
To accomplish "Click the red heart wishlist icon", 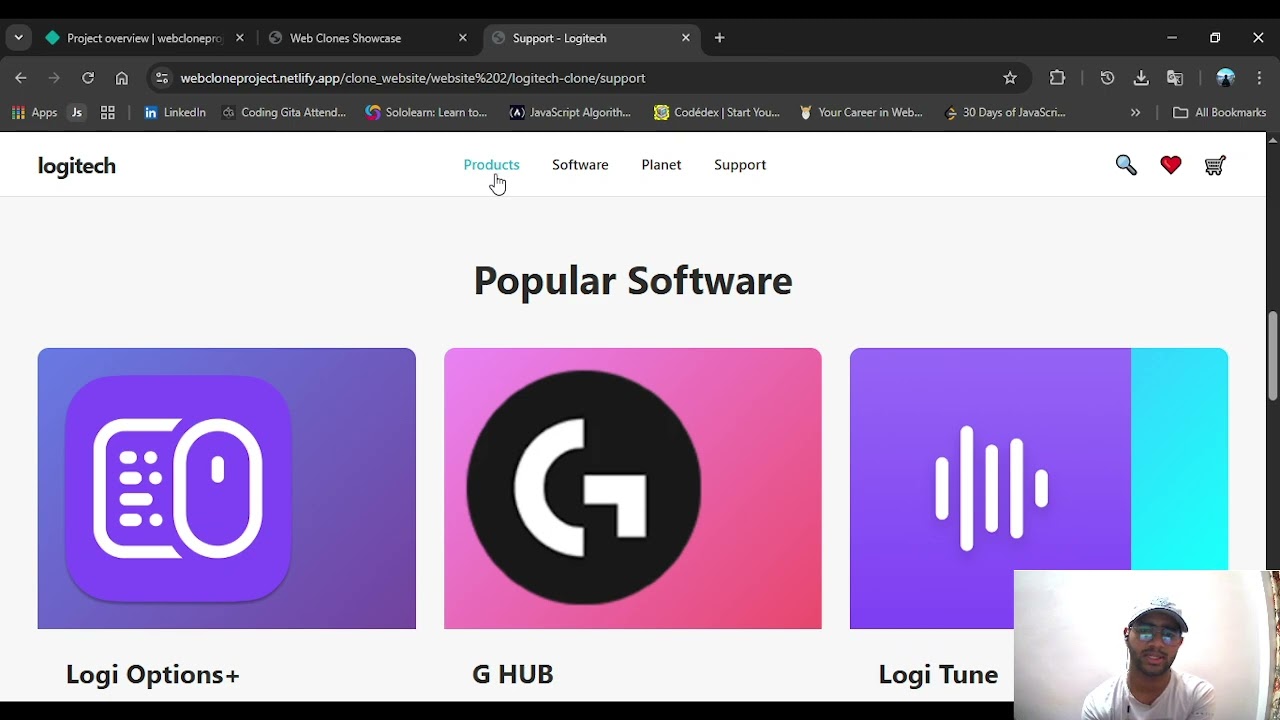I will [1171, 165].
